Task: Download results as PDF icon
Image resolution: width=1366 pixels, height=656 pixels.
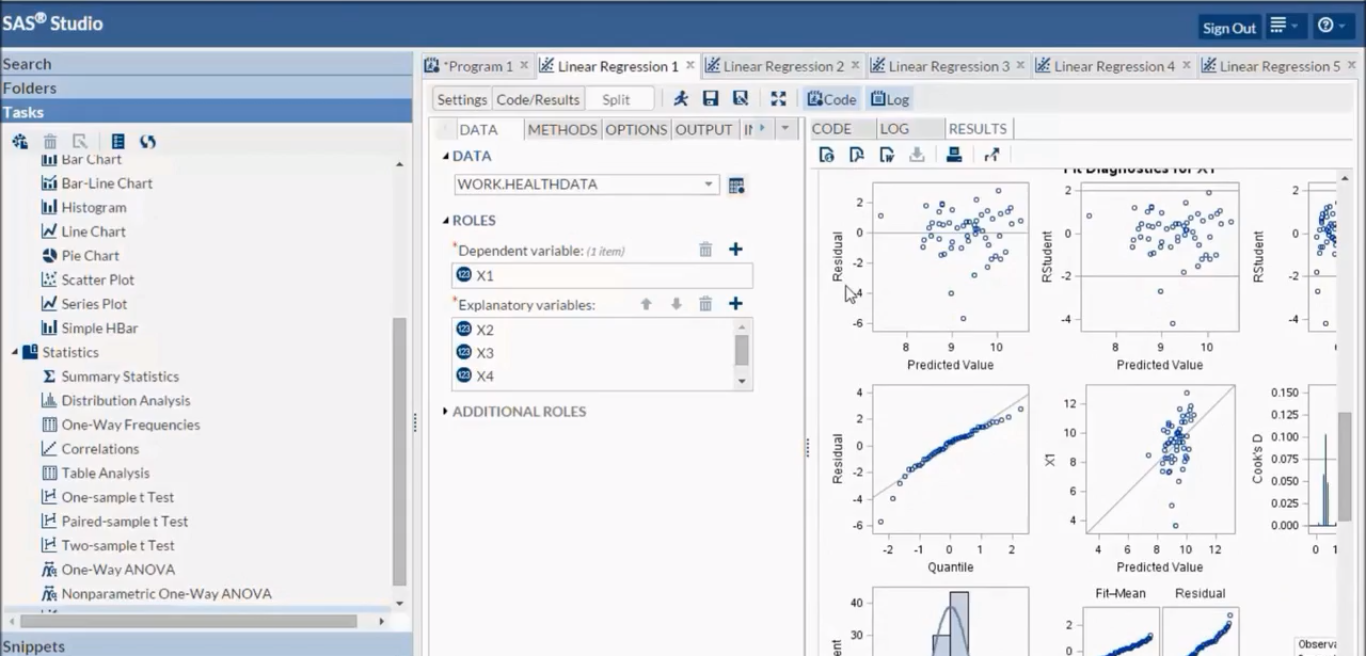Action: 856,155
